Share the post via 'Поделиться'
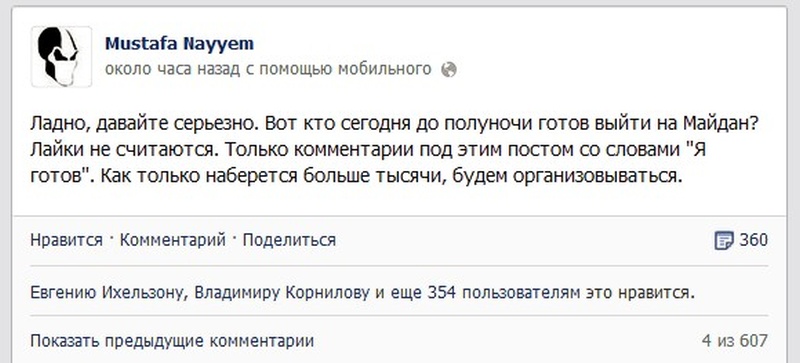This screenshot has width=800, height=363. pos(289,240)
